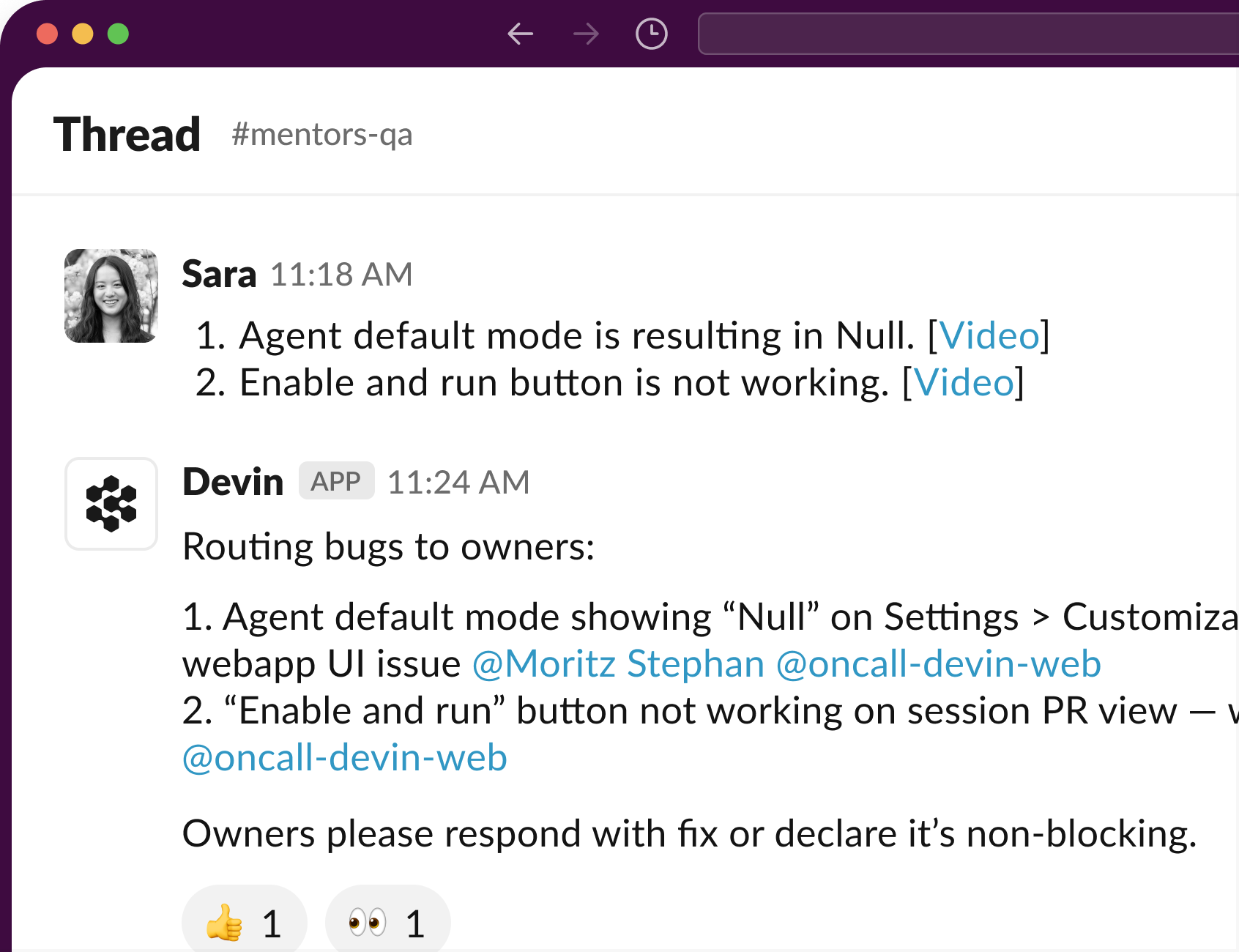Screen dimensions: 1239x952
Task: Click the forward navigation arrow
Action: [586, 34]
